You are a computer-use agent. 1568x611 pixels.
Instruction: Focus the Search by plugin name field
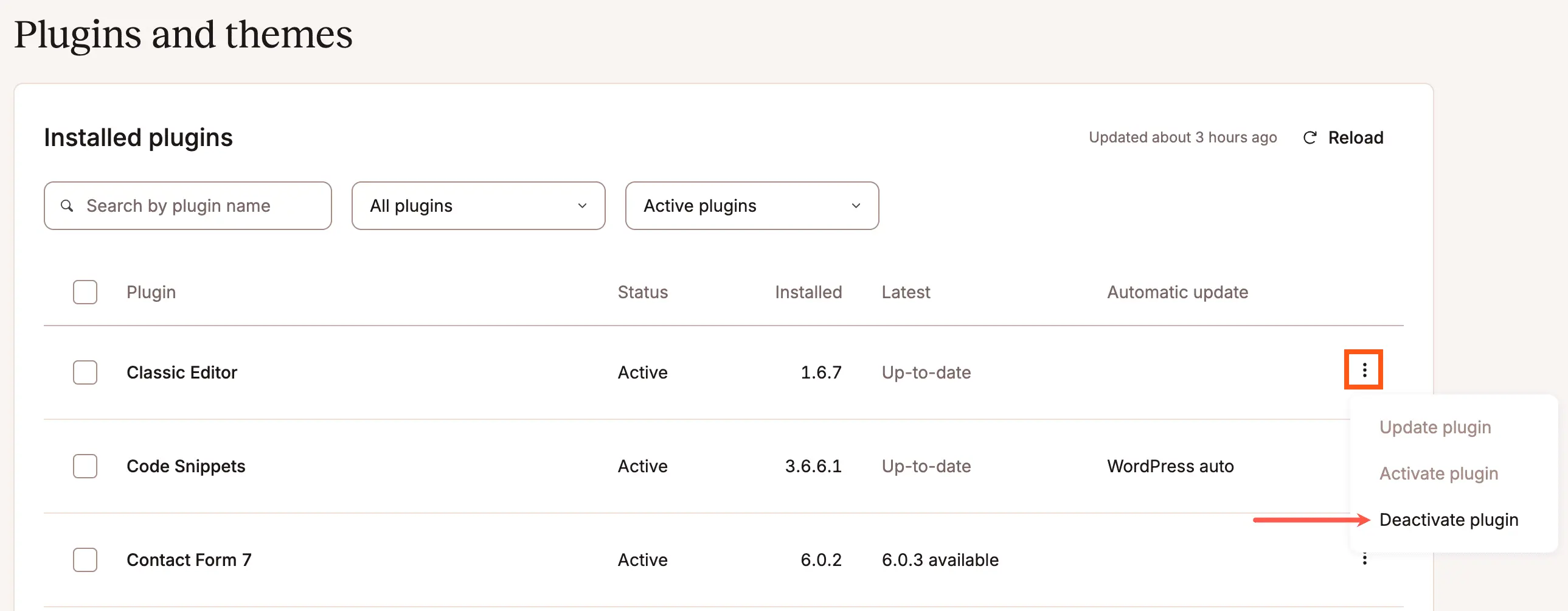187,206
